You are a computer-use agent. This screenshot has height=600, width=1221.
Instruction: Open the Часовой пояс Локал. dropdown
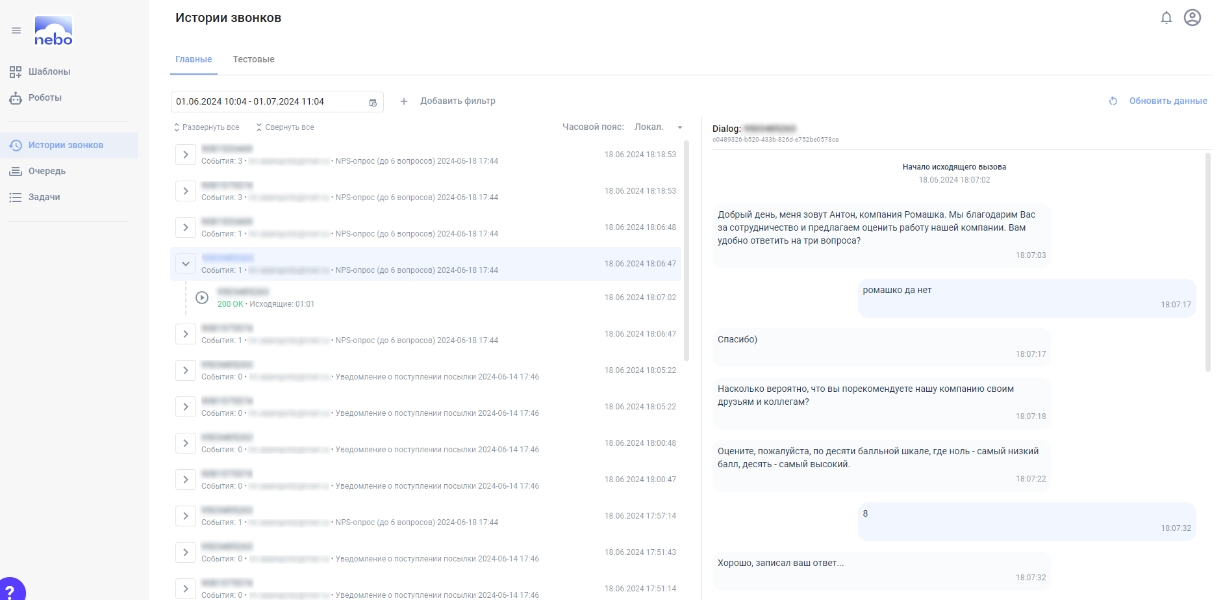pyautogui.click(x=658, y=127)
